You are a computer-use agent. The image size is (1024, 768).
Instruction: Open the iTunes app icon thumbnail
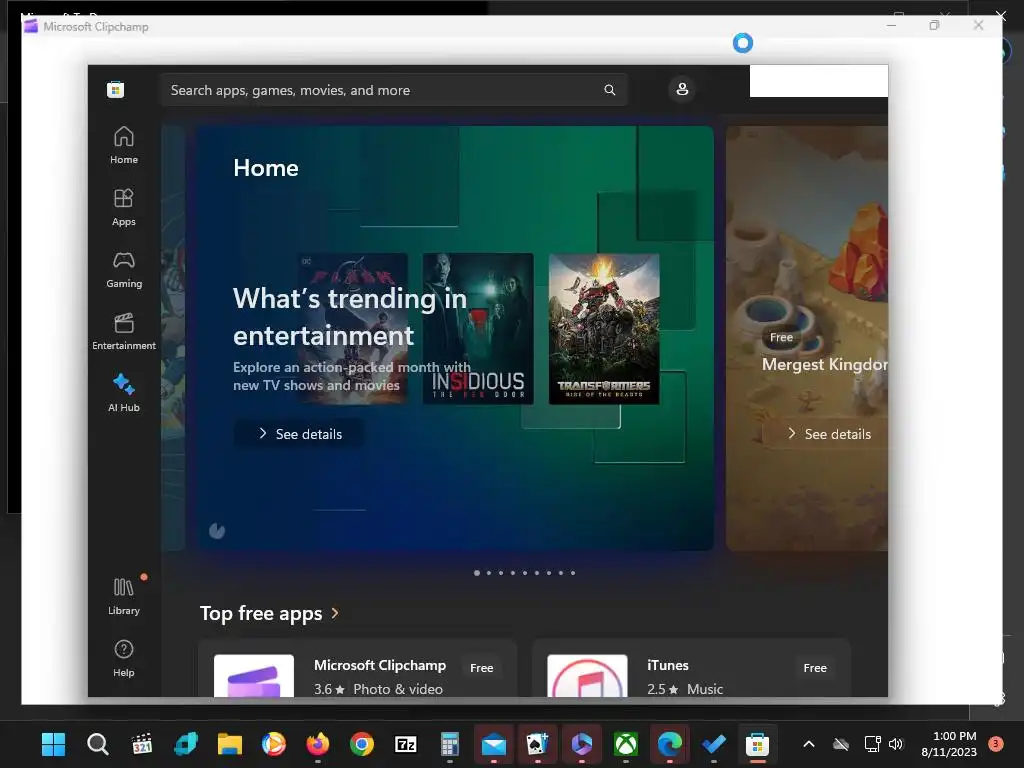point(587,676)
